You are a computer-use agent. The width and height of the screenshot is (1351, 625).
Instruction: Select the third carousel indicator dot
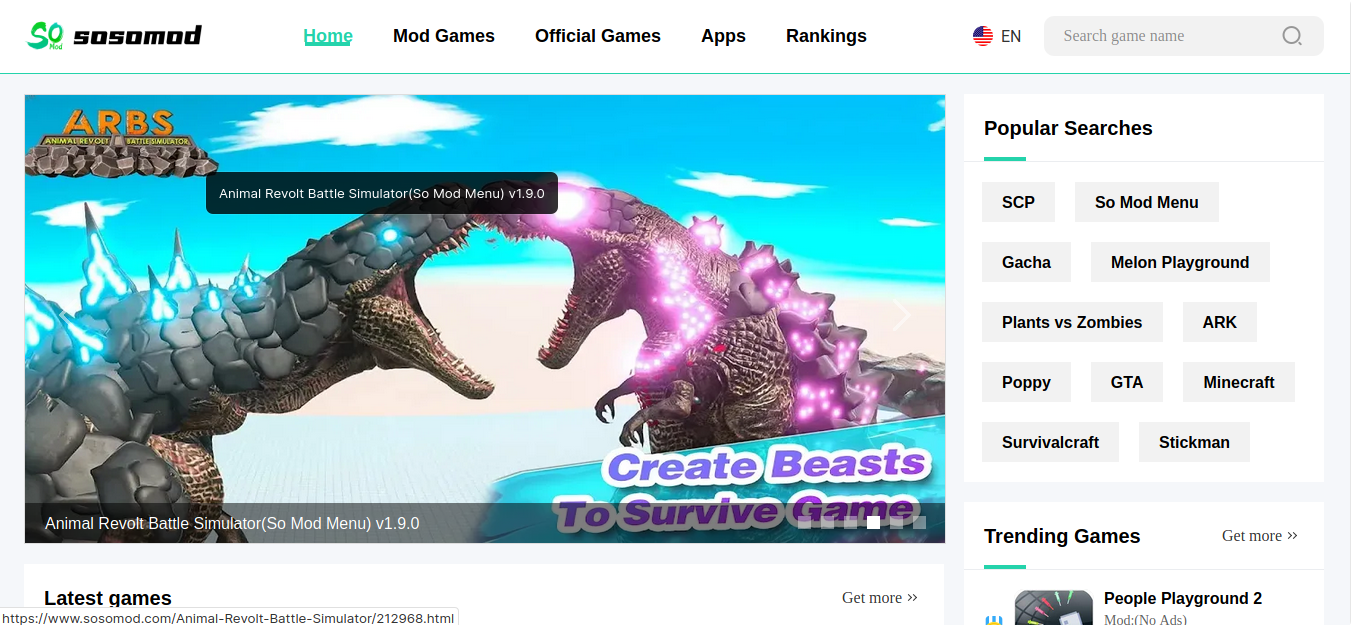coord(851,522)
